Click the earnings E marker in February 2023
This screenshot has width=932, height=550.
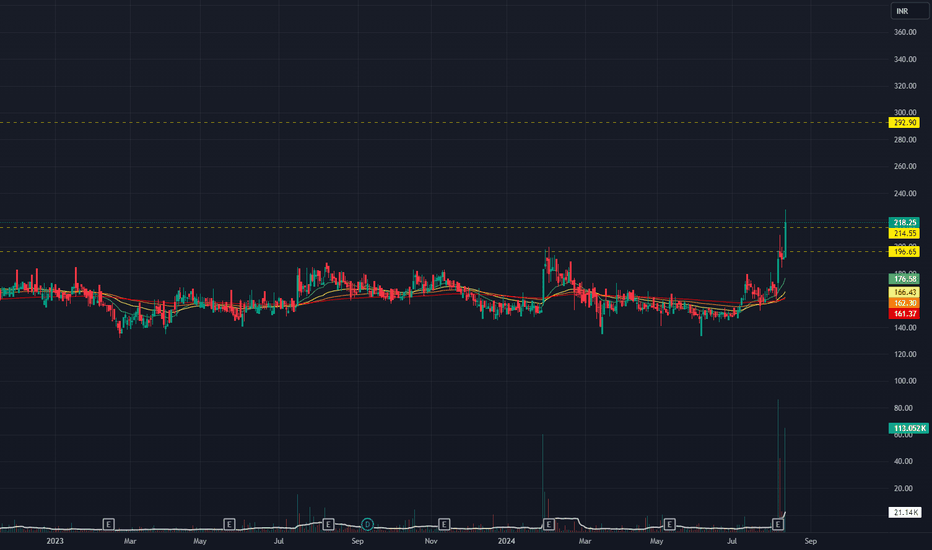click(x=108, y=524)
